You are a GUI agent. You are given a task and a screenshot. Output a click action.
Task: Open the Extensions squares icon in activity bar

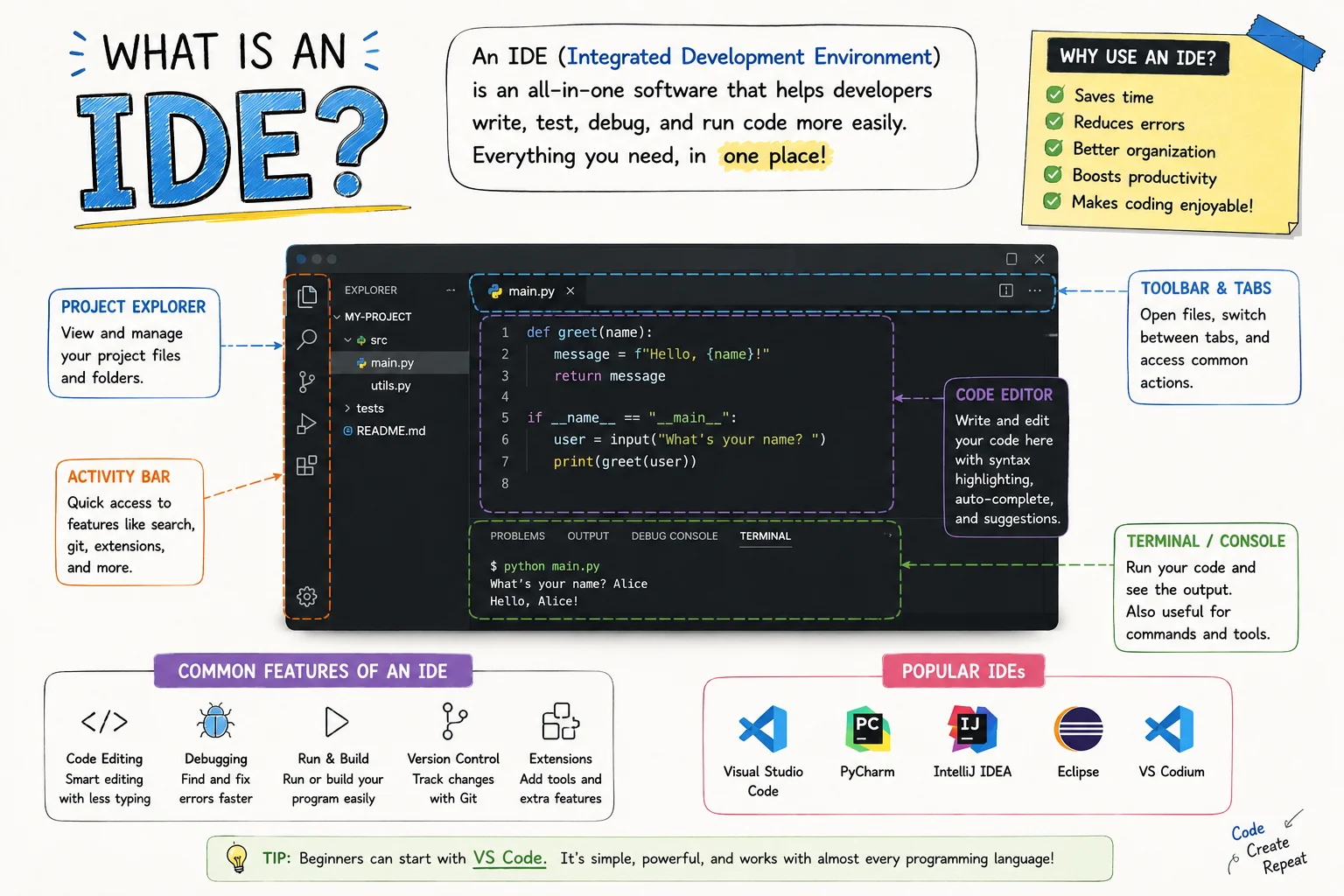[x=306, y=465]
